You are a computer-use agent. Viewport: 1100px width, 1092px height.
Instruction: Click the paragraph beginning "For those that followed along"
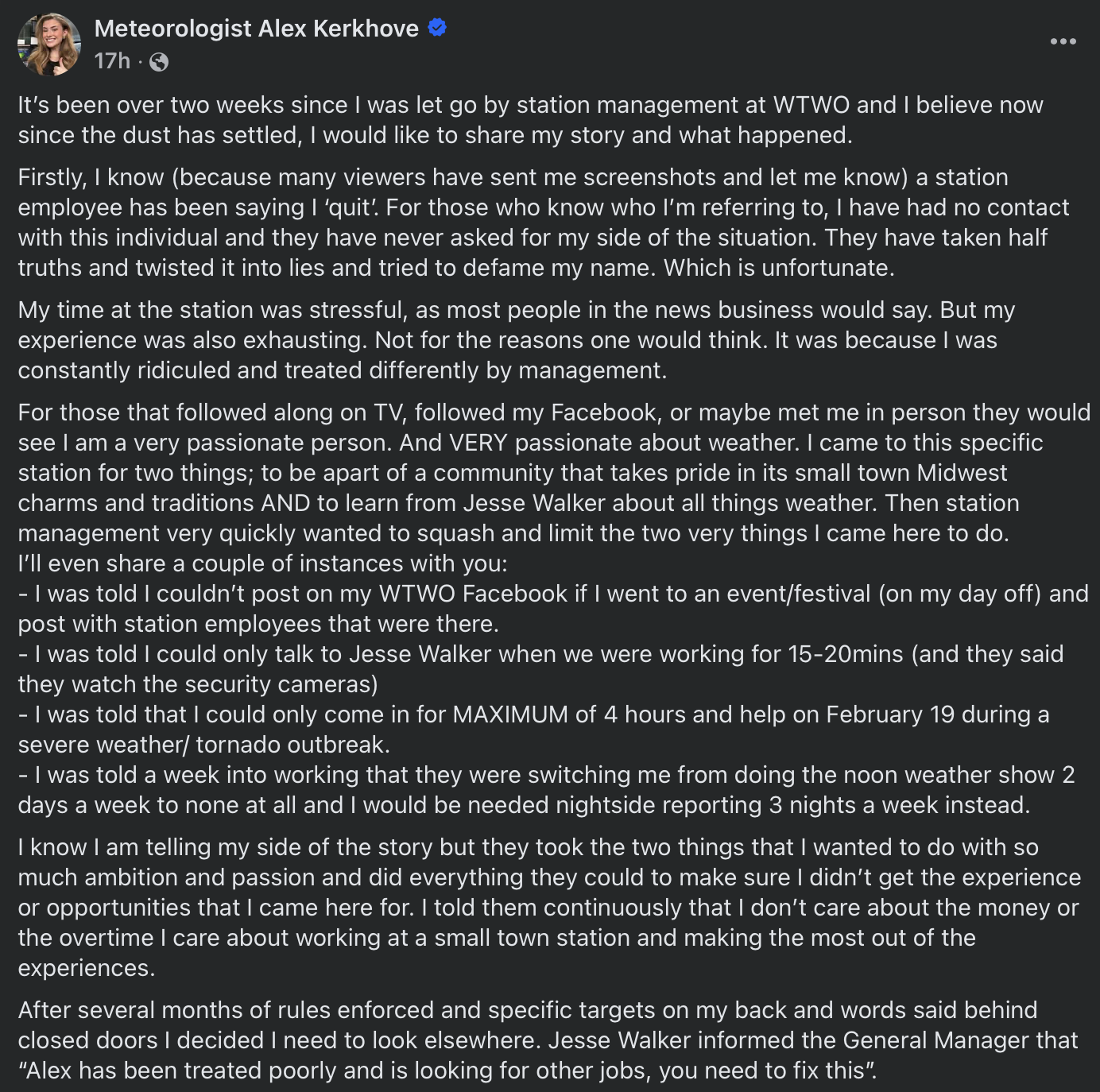(554, 473)
